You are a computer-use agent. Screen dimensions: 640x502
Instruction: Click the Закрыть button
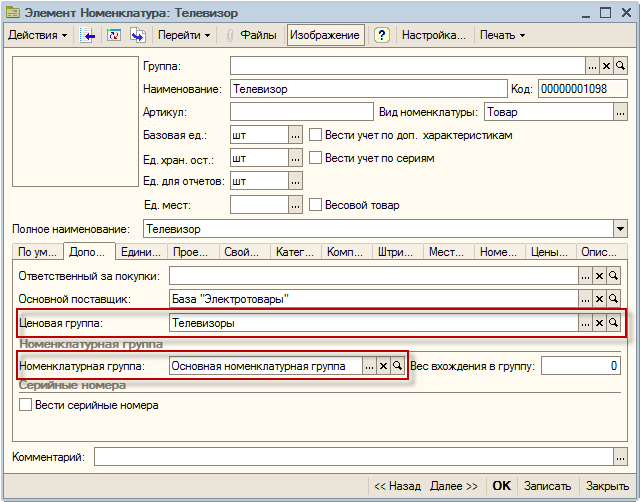[607, 486]
